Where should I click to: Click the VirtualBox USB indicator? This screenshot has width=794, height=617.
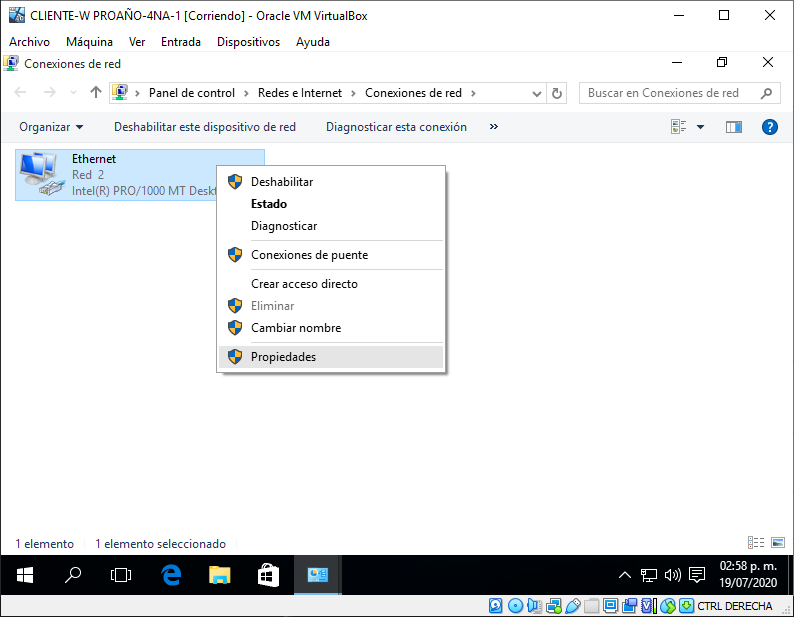pyautogui.click(x=573, y=605)
